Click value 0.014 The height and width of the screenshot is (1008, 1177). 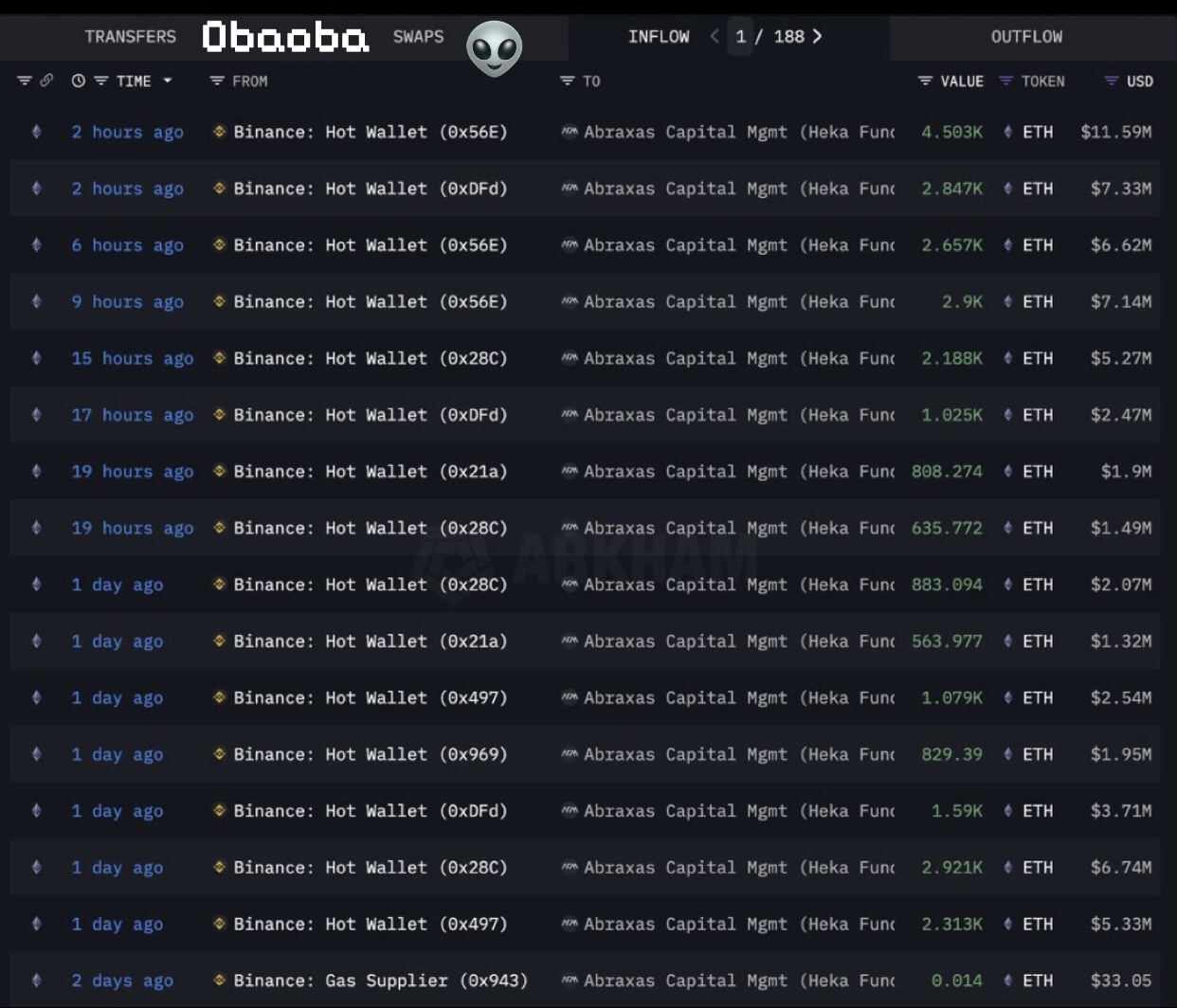click(957, 981)
